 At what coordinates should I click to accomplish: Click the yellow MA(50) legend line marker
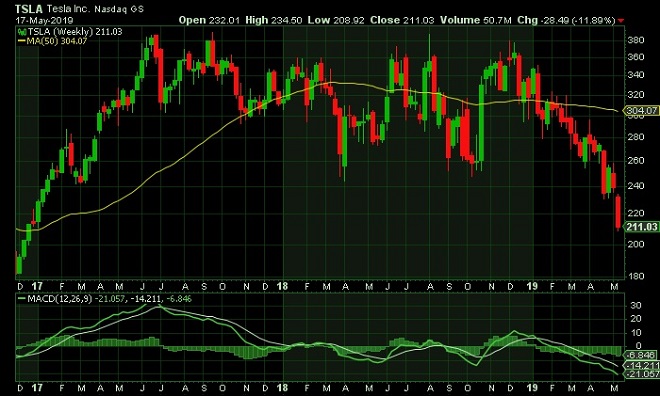[21, 41]
